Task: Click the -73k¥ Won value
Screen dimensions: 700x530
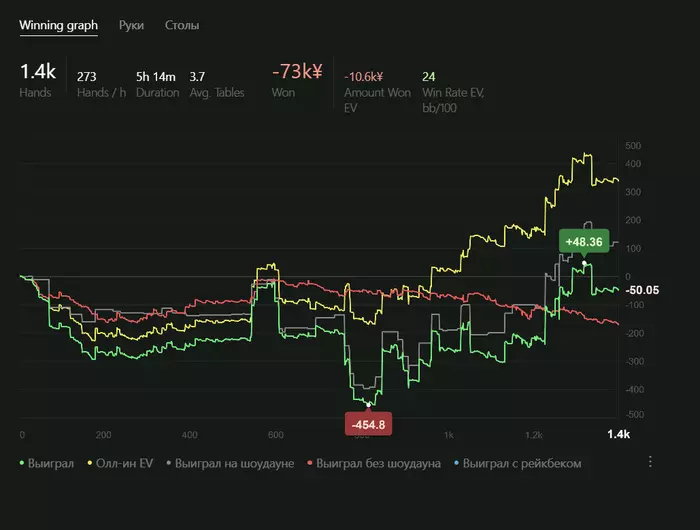Action: (x=297, y=71)
